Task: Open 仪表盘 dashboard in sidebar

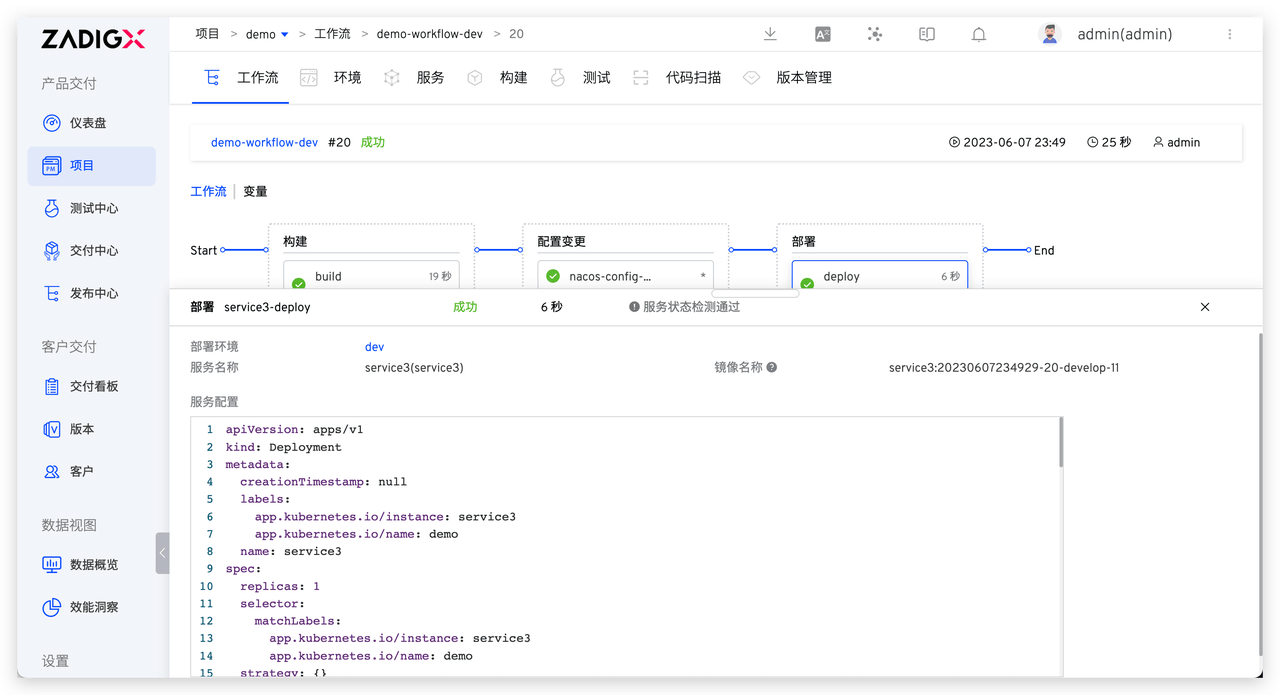Action: coord(88,123)
